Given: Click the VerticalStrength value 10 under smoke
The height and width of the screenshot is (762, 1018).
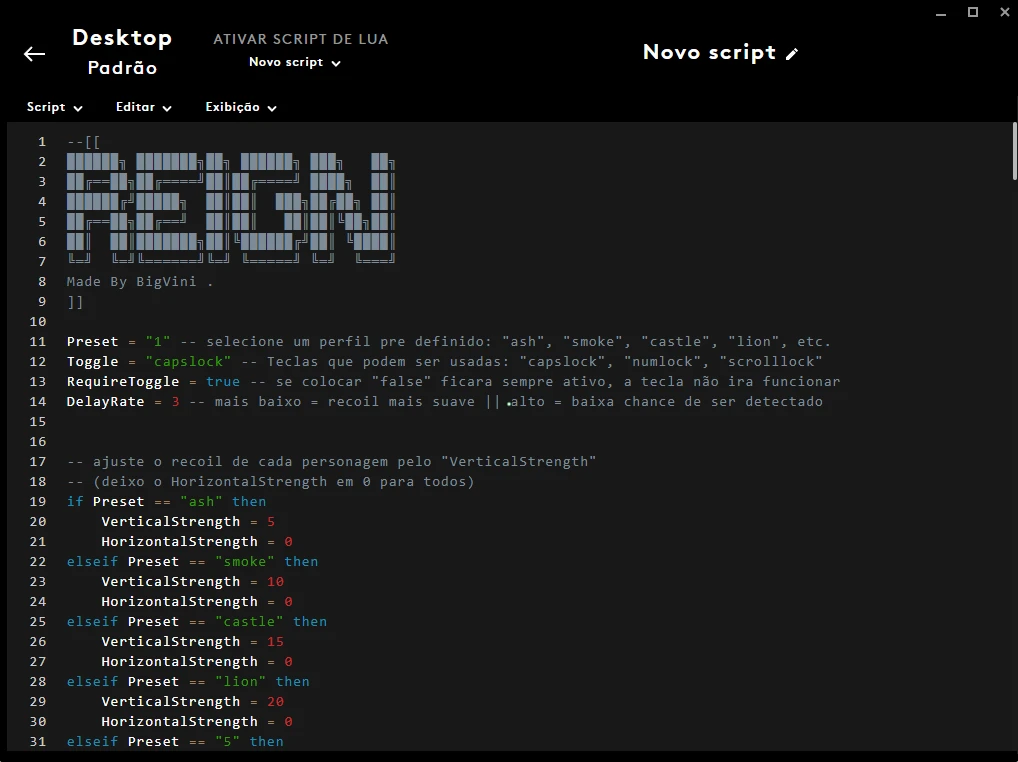Looking at the screenshot, I should coord(275,581).
